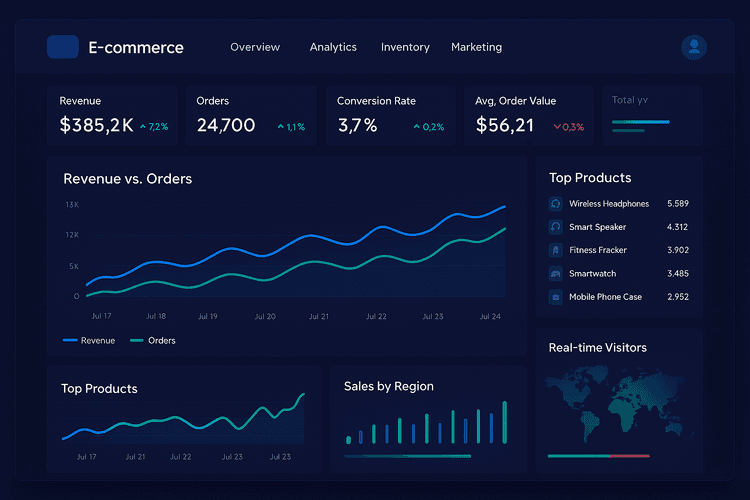This screenshot has width=750, height=500.
Task: Click the E-commerce logo square
Action: [x=62, y=47]
